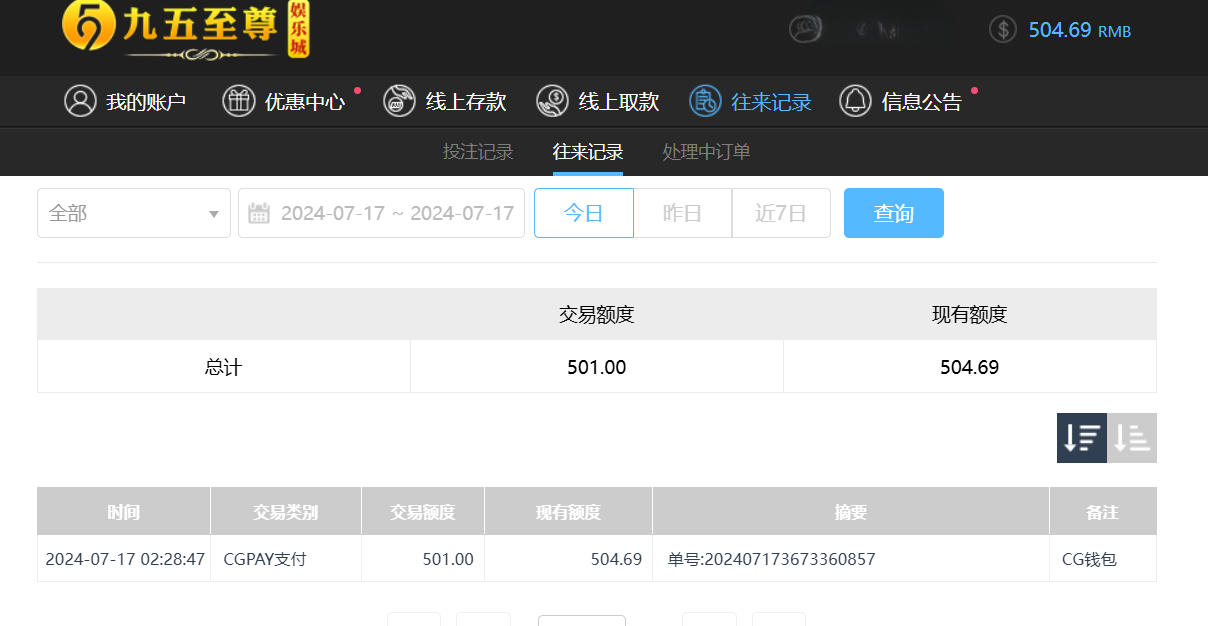Expand the dropdown arrow beside 全部
Screen dimensions: 1208x626
pyautogui.click(x=213, y=213)
